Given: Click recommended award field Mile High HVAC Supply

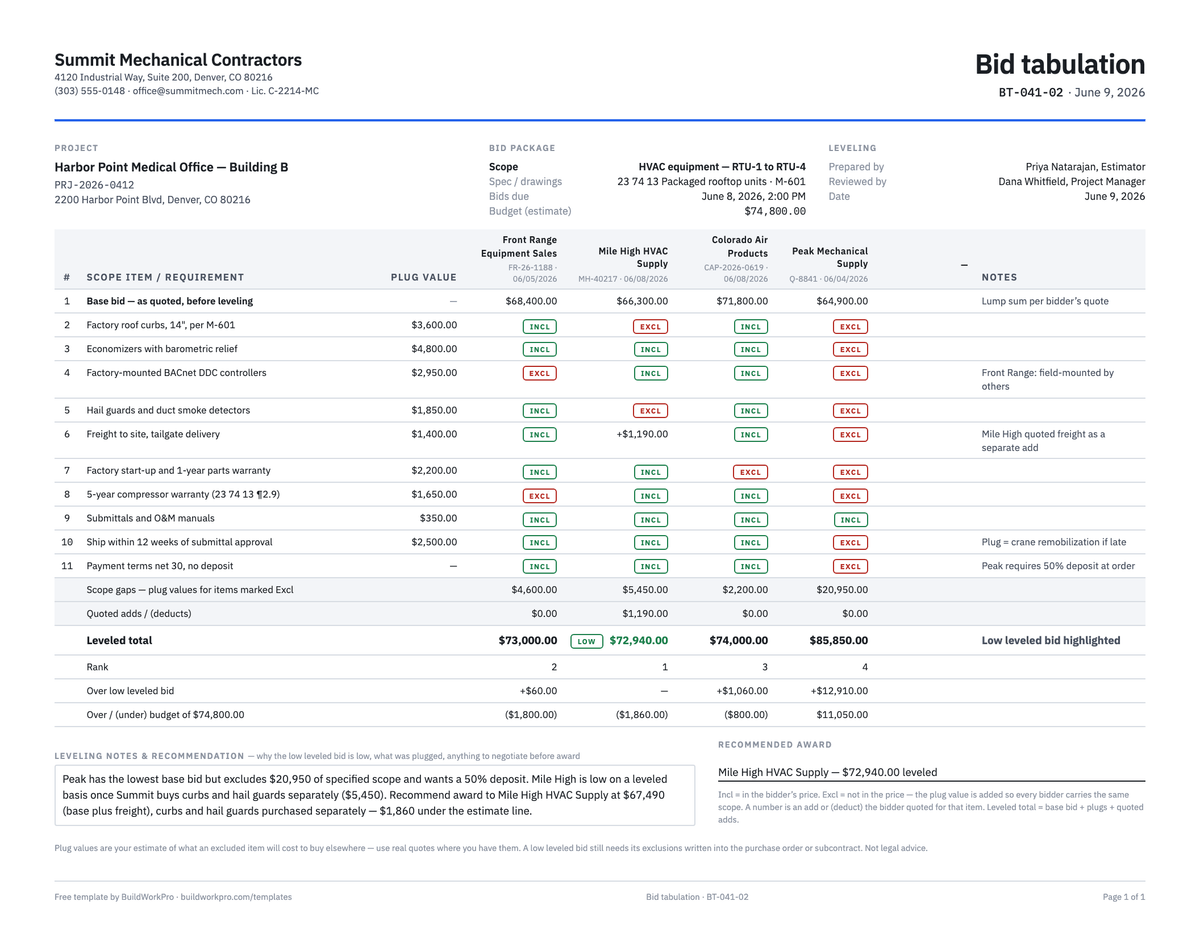Looking at the screenshot, I should [x=931, y=772].
